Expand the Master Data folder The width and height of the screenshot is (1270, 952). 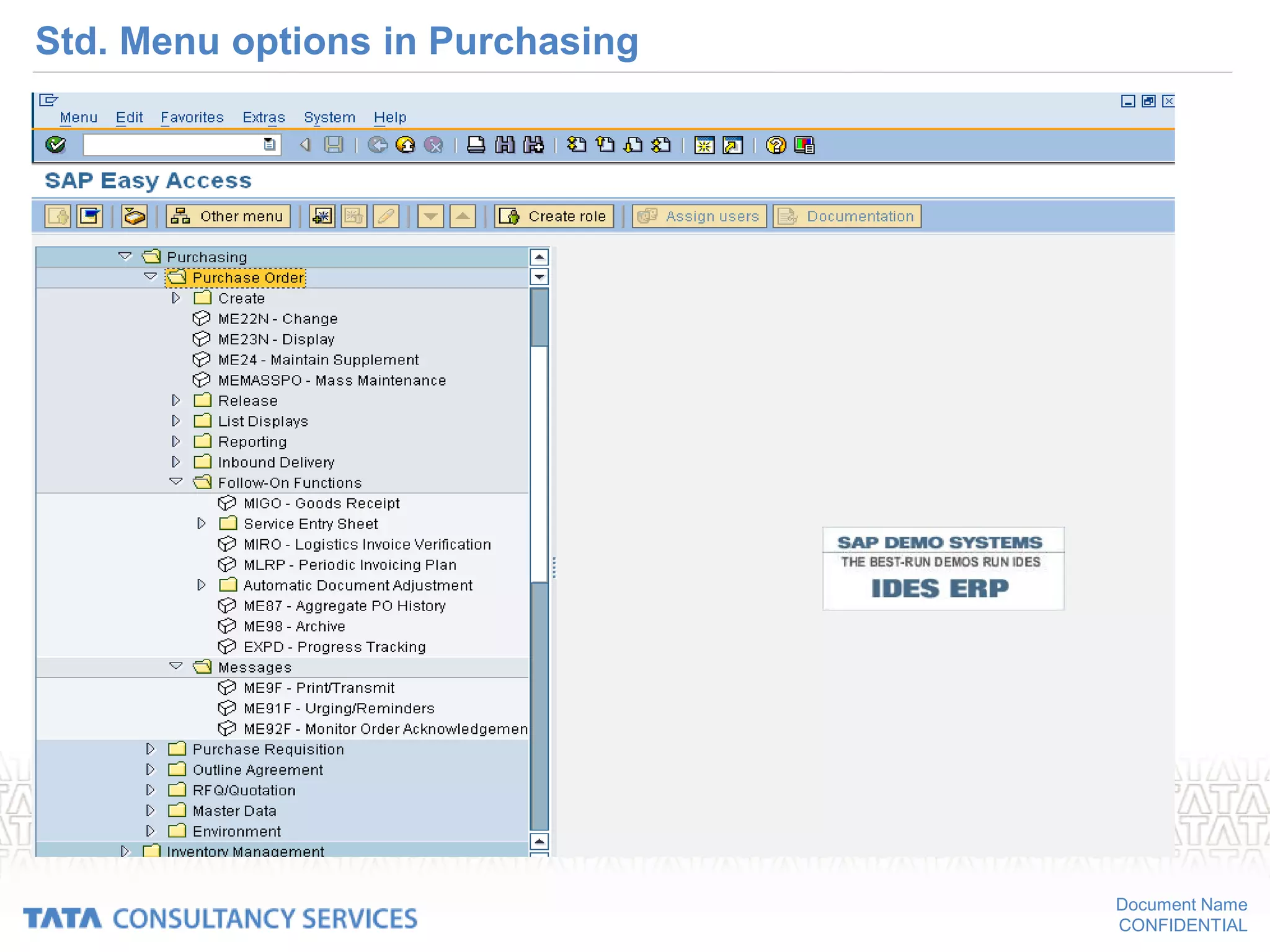click(151, 810)
